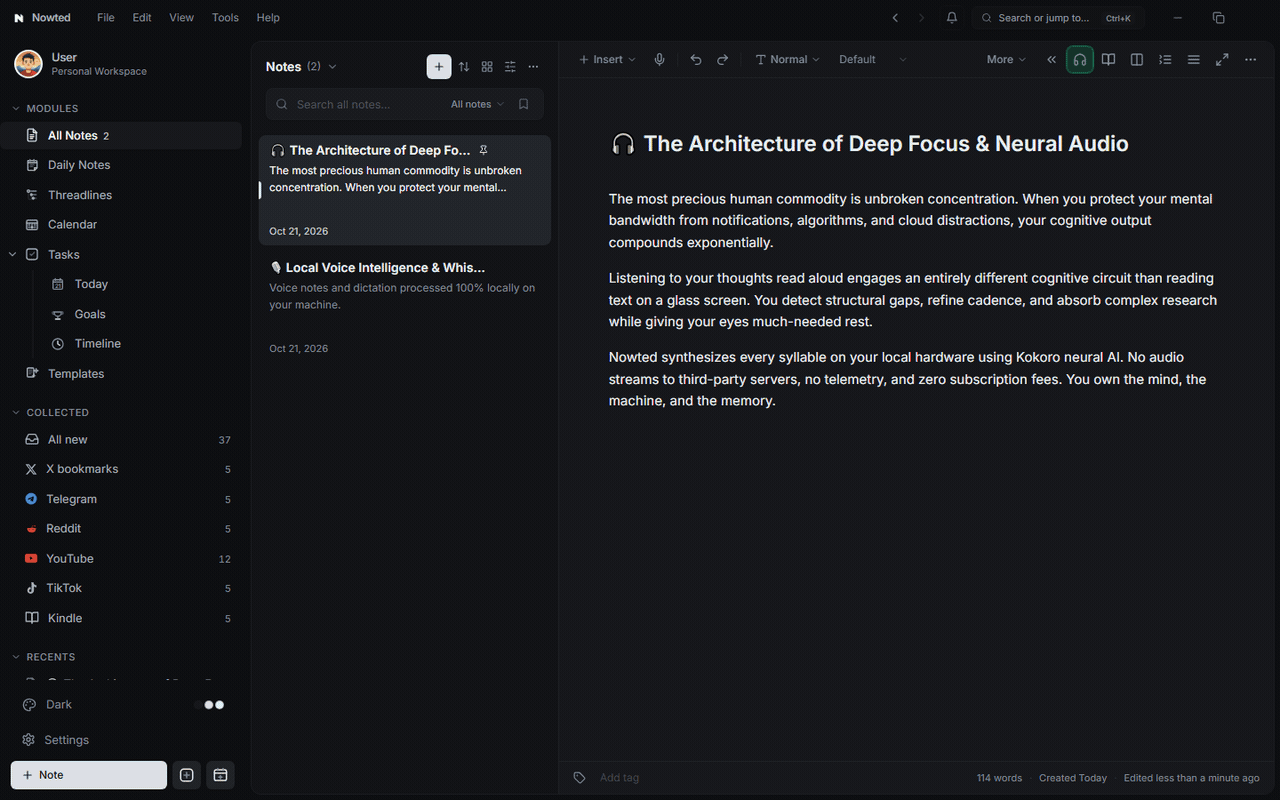Open the More dropdown in the toolbar
Image resolution: width=1280 pixels, height=800 pixels.
[1006, 60]
